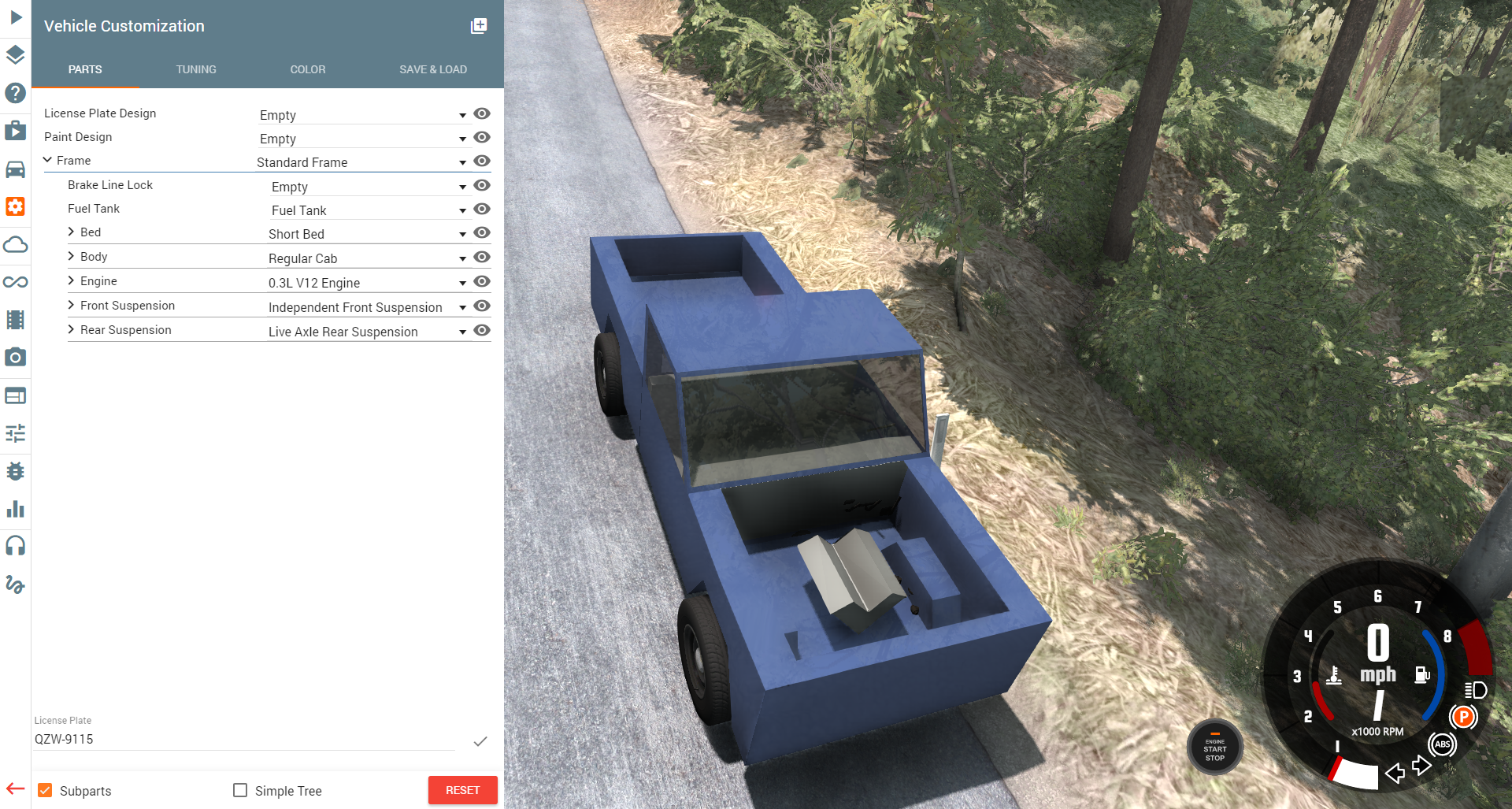
Task: Open the scenarios briefcase-play icon
Action: (16, 131)
